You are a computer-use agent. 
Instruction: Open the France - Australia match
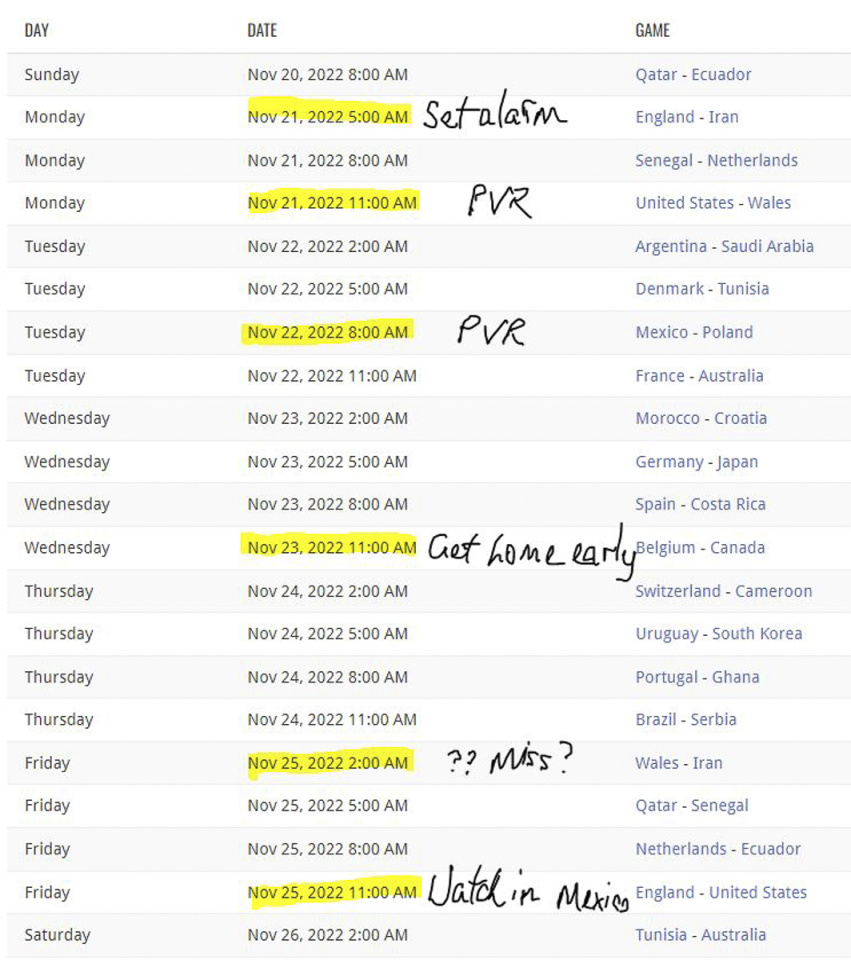tap(699, 375)
